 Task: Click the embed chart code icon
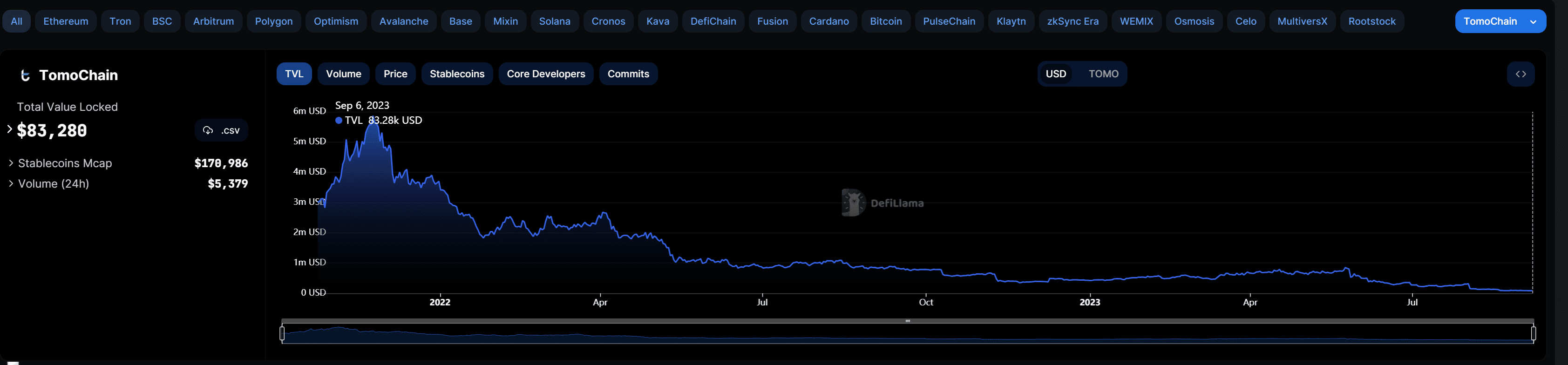1520,74
